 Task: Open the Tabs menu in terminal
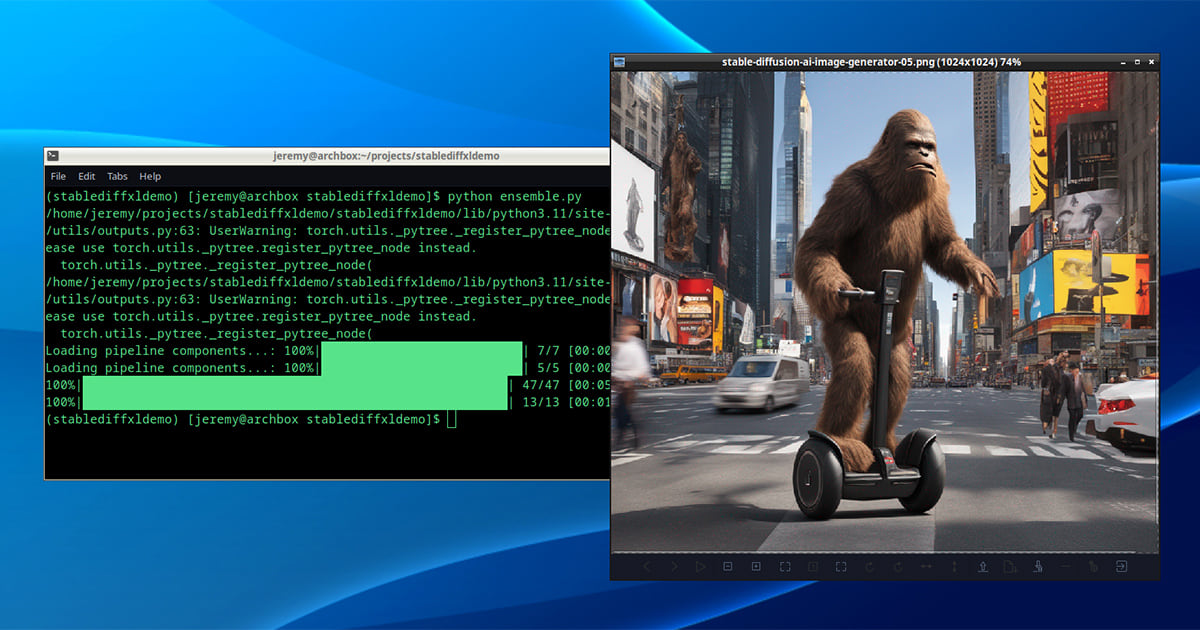coord(117,176)
